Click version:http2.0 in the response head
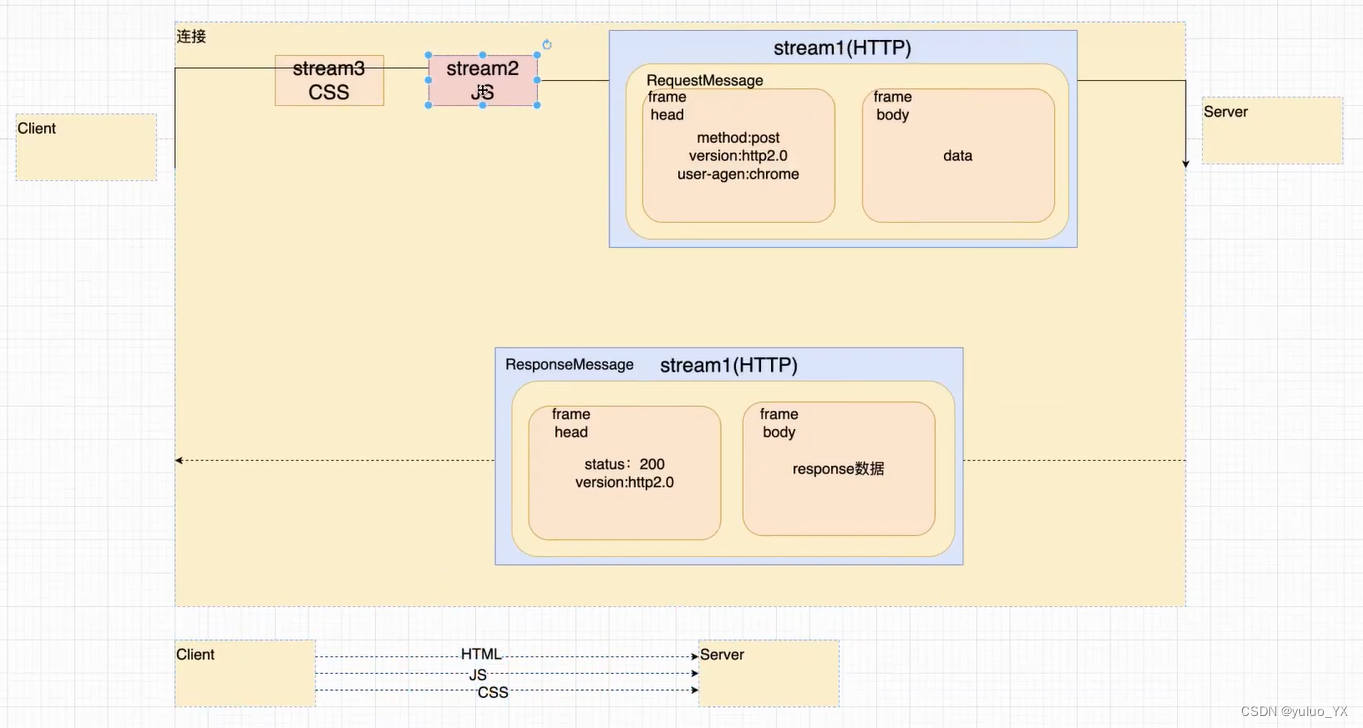1363x728 pixels. pyautogui.click(x=625, y=482)
